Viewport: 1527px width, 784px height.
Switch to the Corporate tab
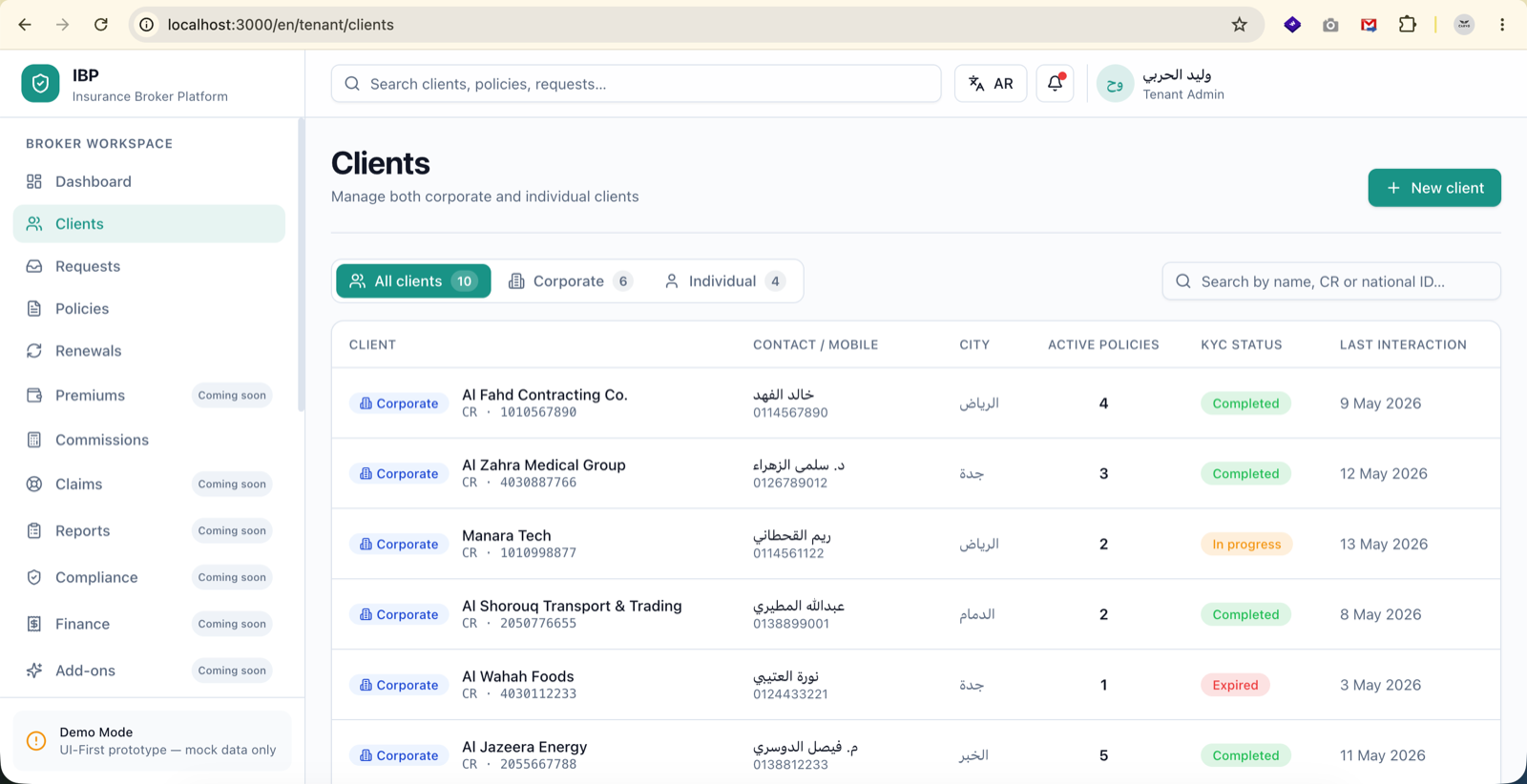coord(570,281)
